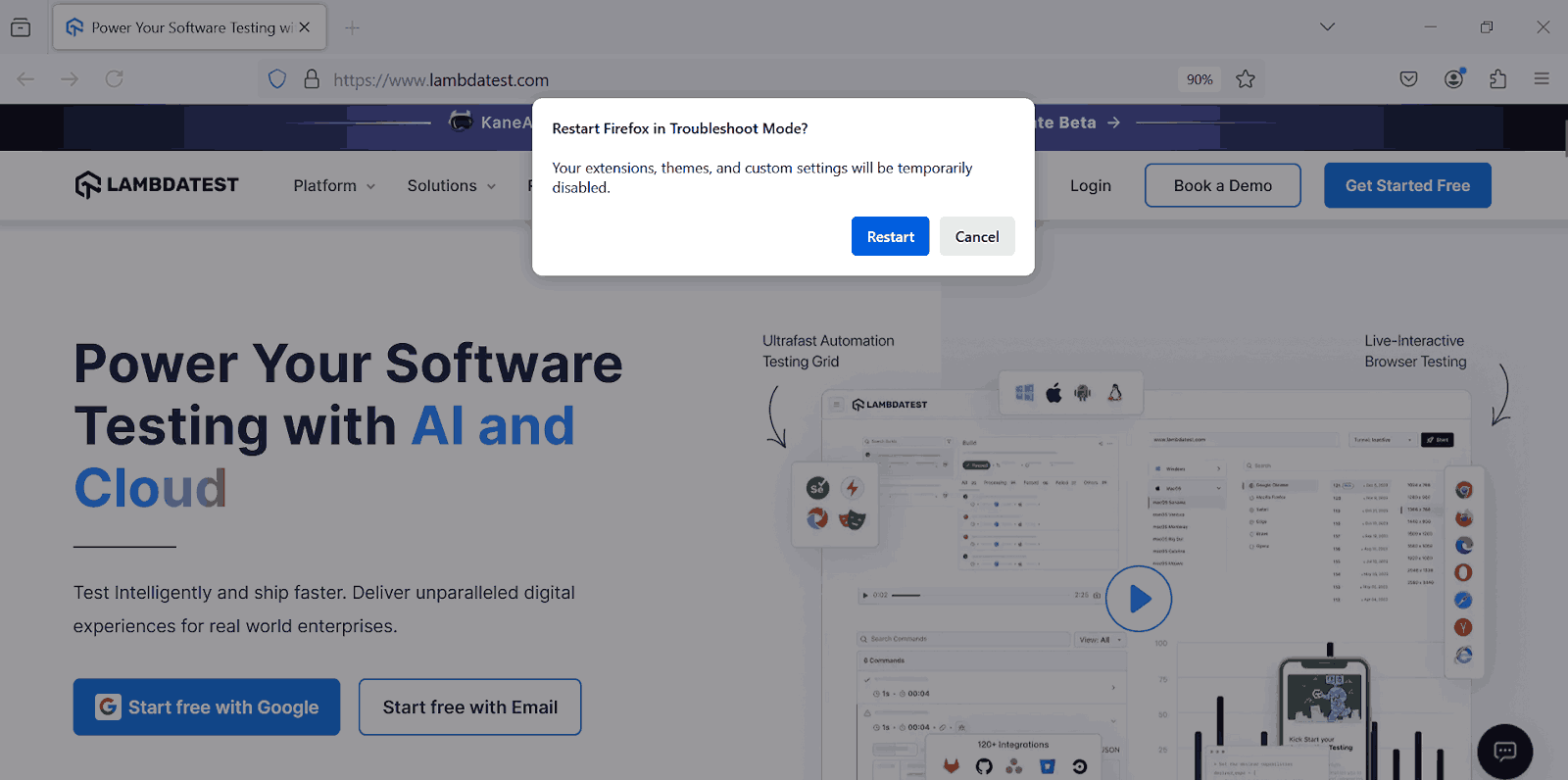
Task: Reload the current page
Action: (x=114, y=79)
